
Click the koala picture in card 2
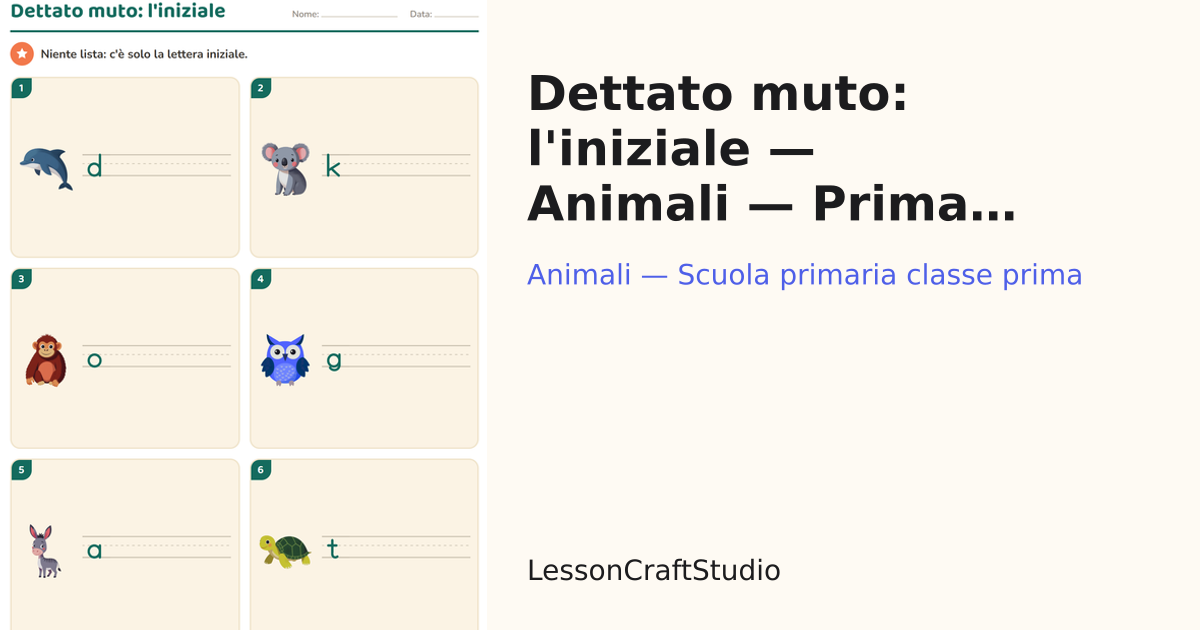click(x=285, y=168)
